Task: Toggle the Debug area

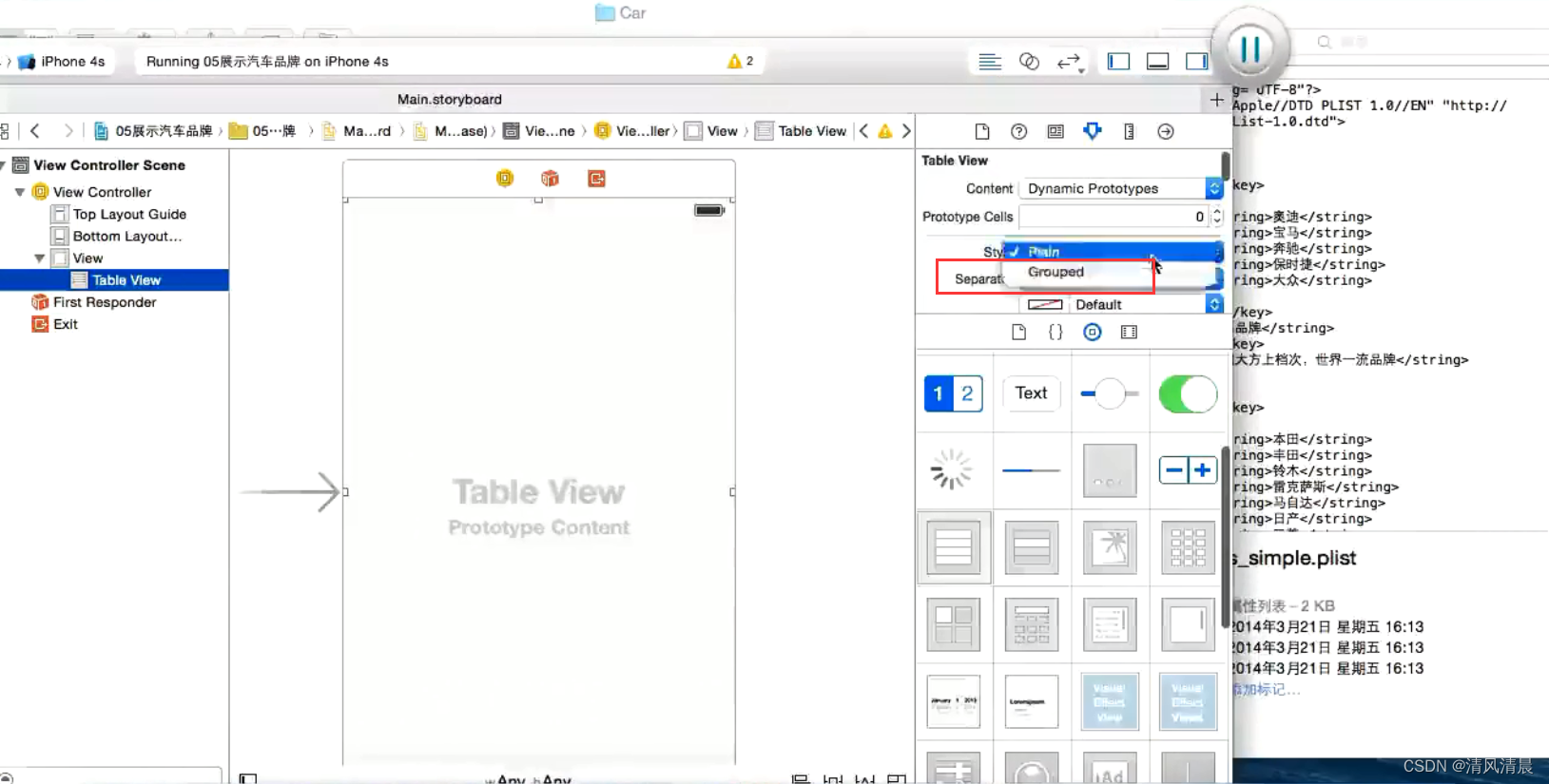Action: (1158, 62)
